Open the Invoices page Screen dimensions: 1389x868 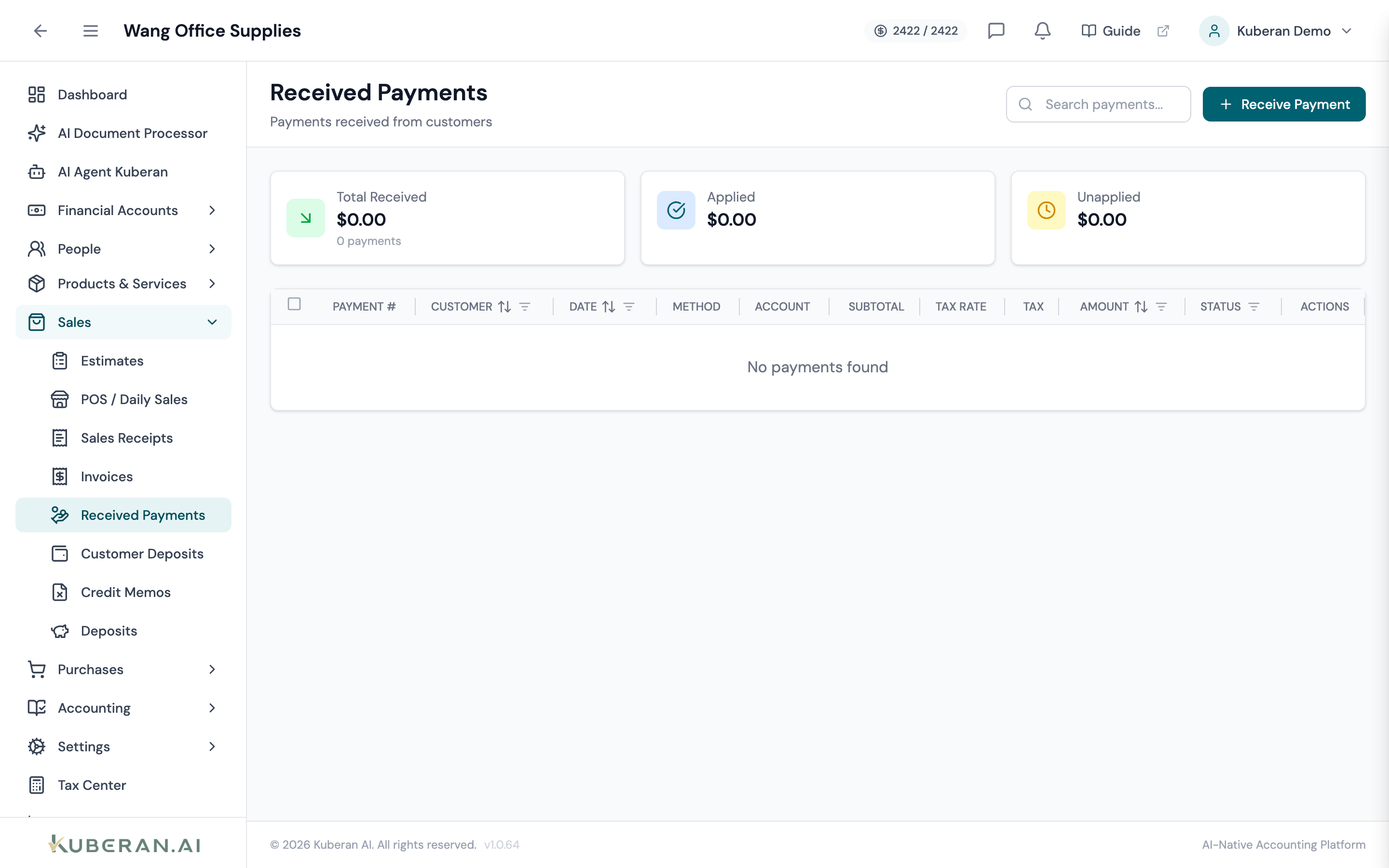123,476
